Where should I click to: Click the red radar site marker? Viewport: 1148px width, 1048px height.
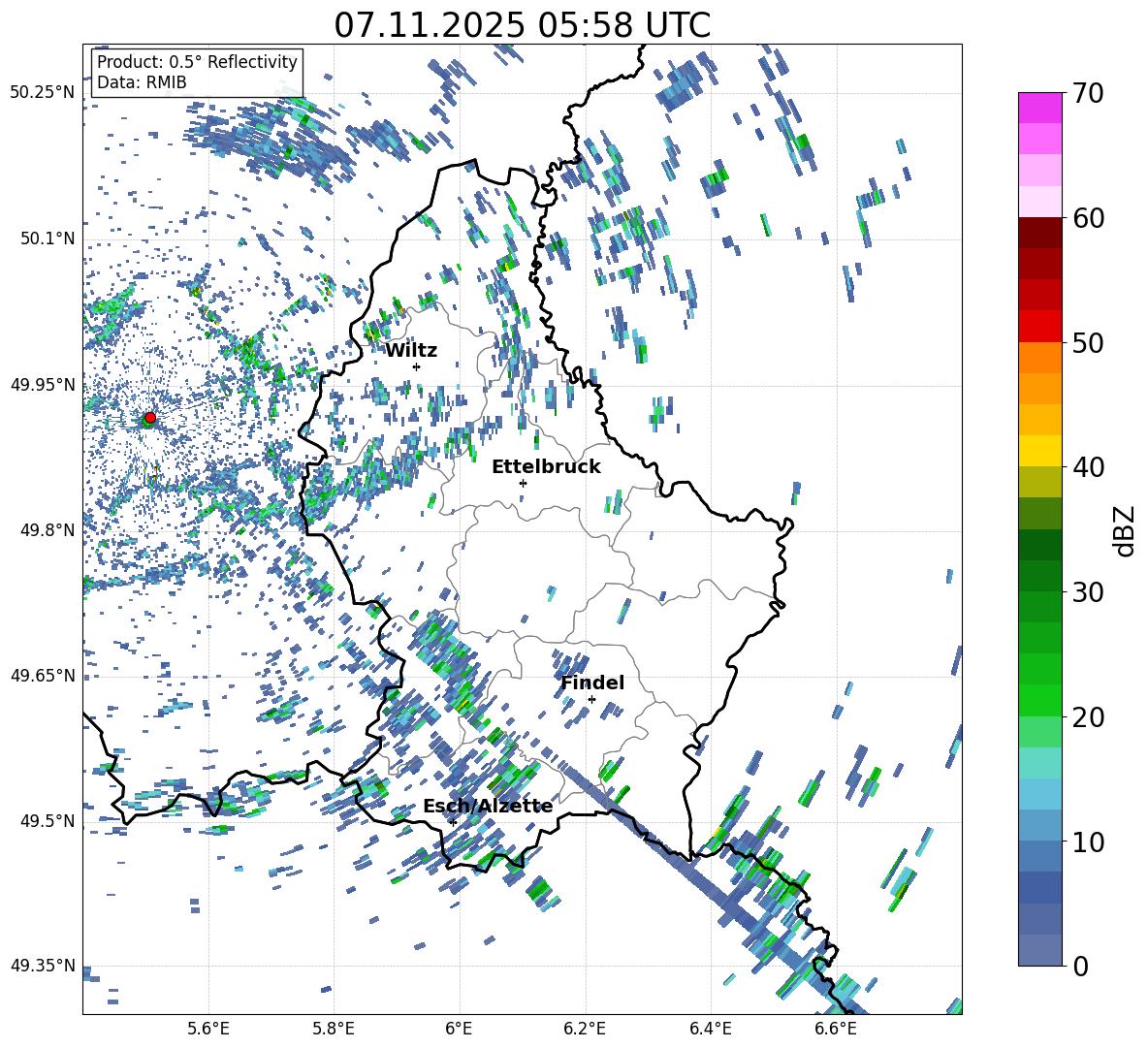150,417
